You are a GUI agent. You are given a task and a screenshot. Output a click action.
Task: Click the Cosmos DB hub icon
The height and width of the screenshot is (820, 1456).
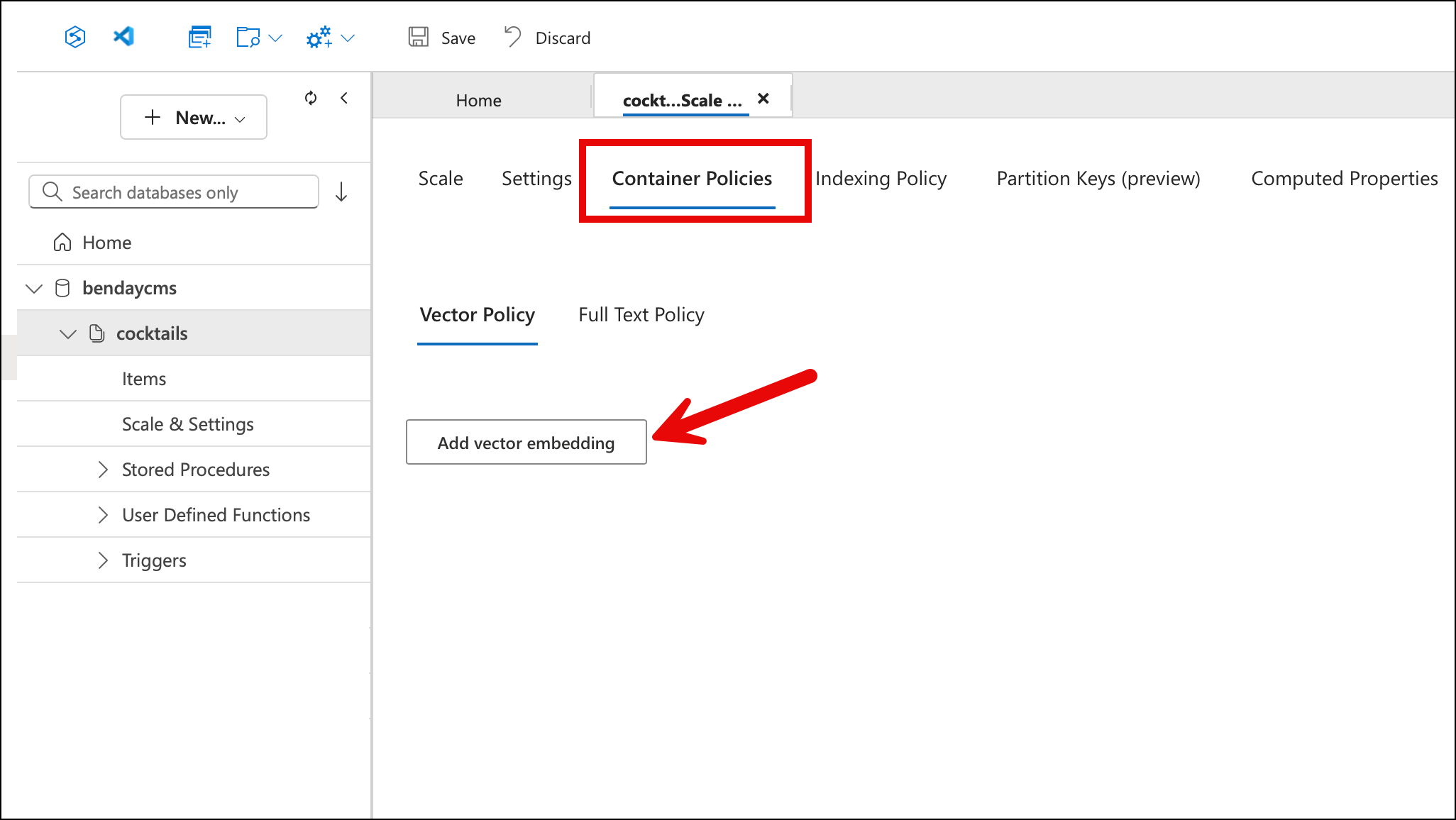point(75,37)
